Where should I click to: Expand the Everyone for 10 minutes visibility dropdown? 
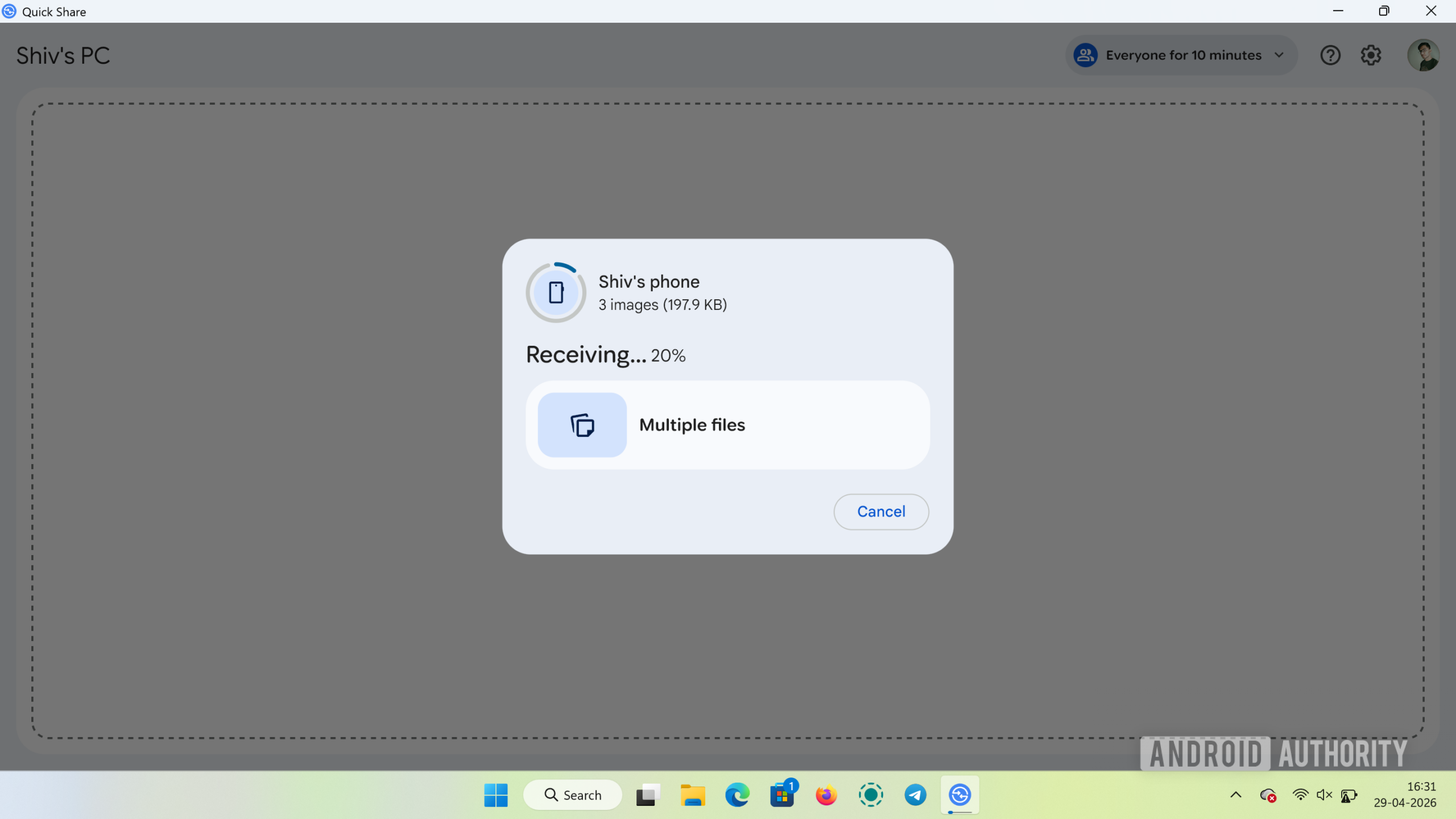[1180, 55]
